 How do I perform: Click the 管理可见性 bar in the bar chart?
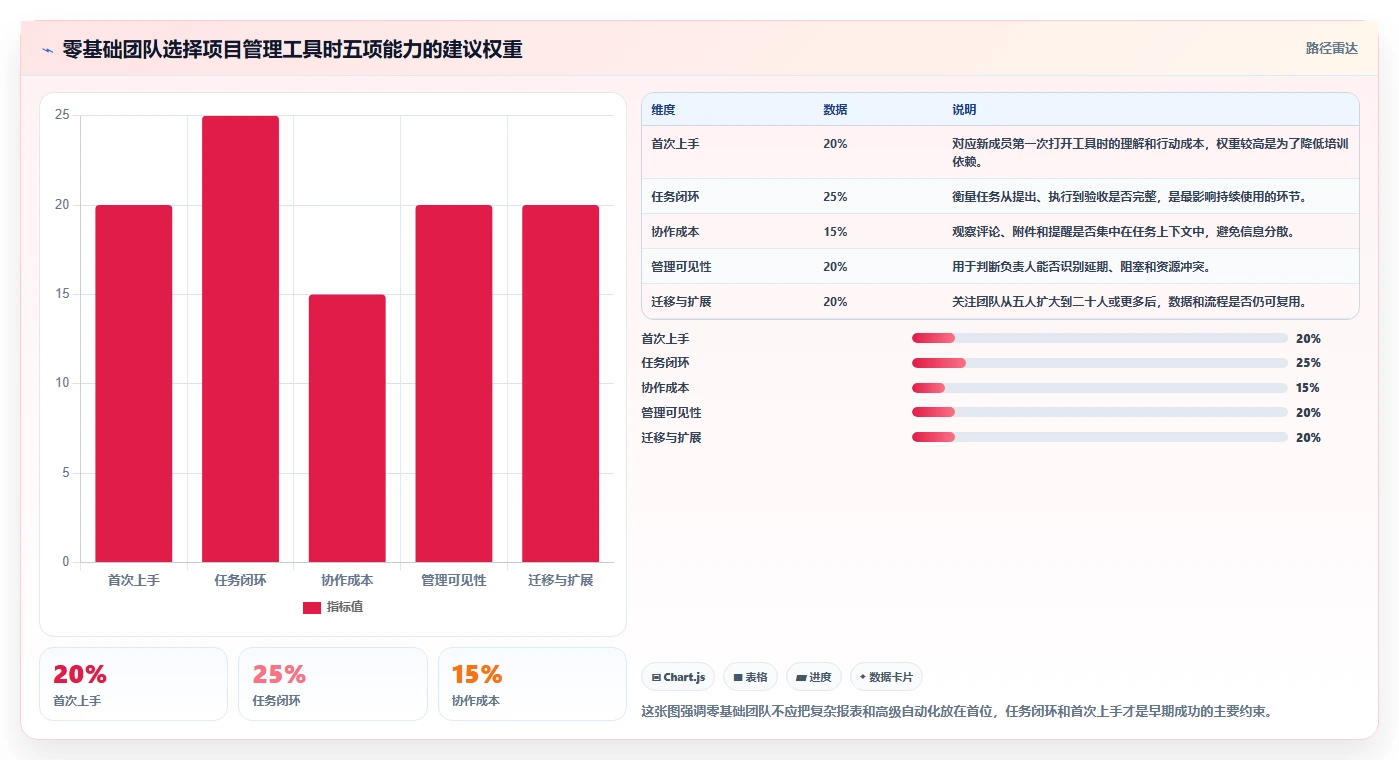(454, 383)
